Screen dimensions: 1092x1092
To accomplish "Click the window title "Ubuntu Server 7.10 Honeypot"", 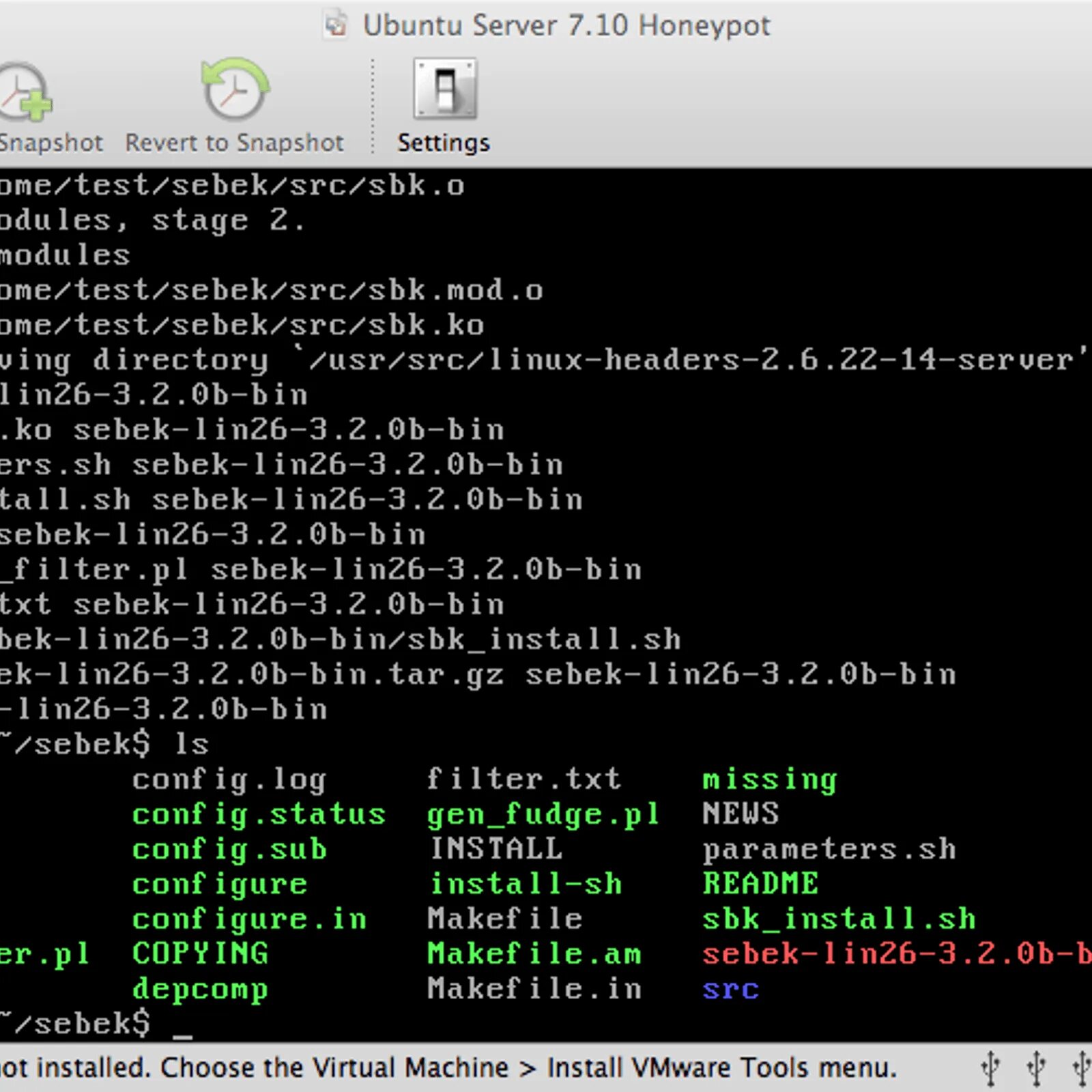I will (x=566, y=26).
